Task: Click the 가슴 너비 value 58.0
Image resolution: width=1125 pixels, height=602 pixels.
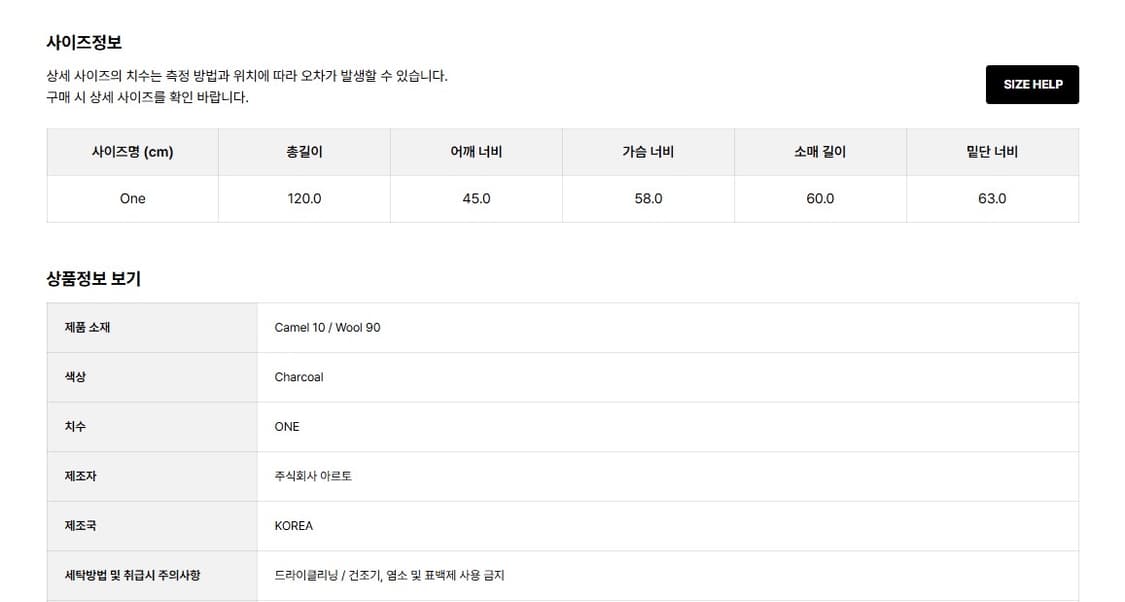Action: pos(648,198)
